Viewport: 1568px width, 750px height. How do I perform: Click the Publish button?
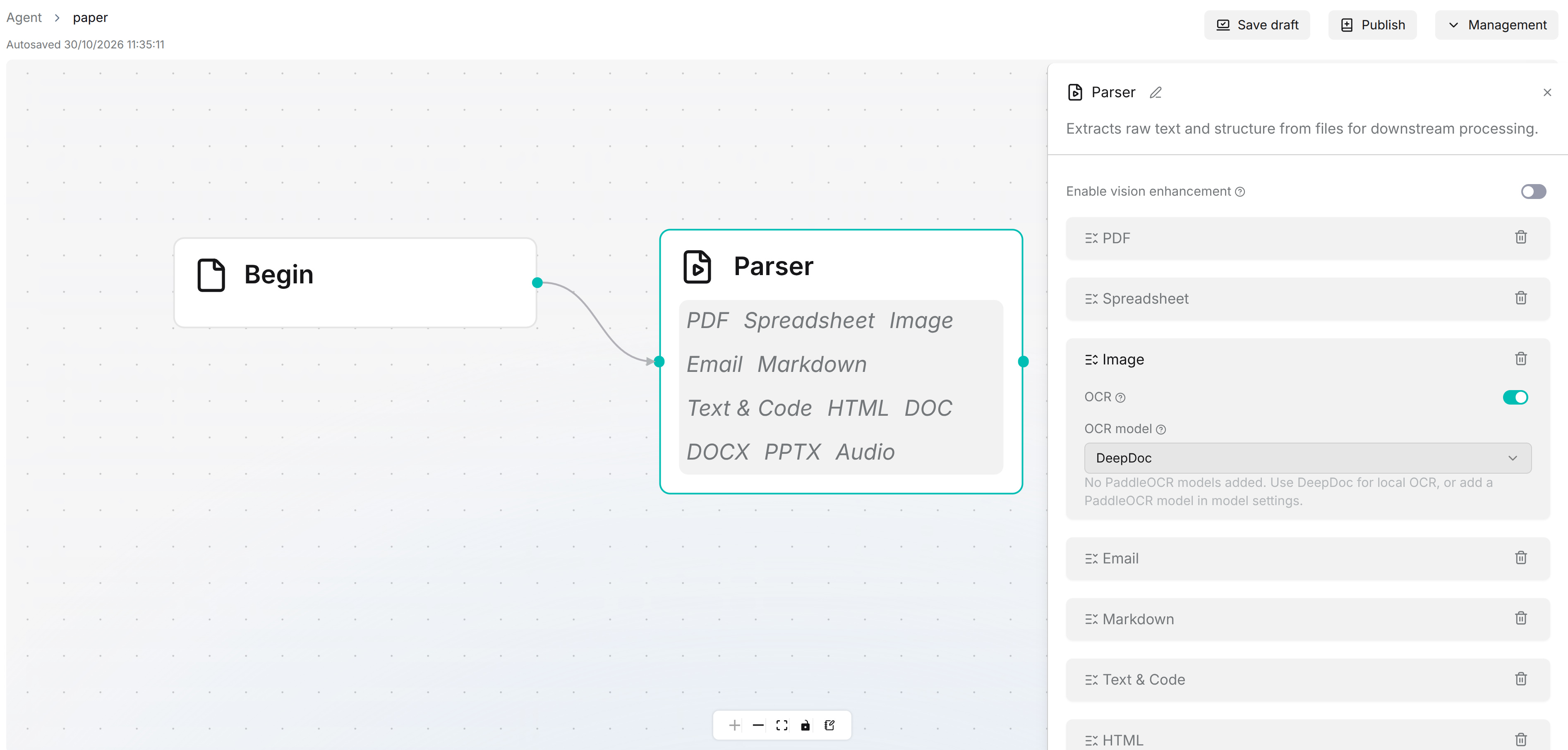pos(1372,25)
